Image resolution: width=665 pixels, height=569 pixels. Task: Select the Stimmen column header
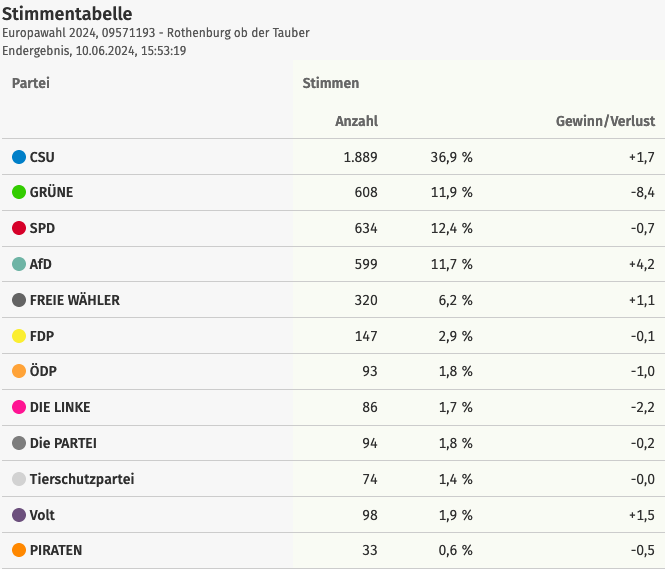pos(330,83)
